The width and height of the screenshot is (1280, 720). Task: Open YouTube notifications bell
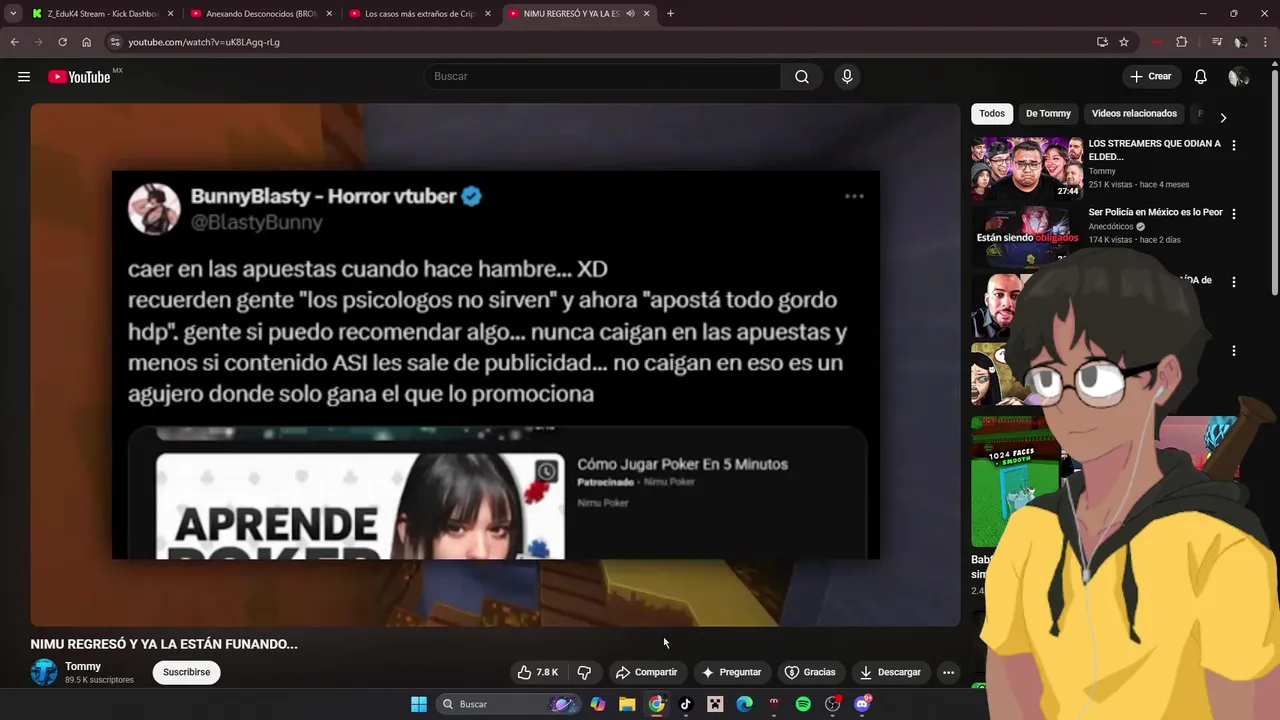click(x=1201, y=77)
